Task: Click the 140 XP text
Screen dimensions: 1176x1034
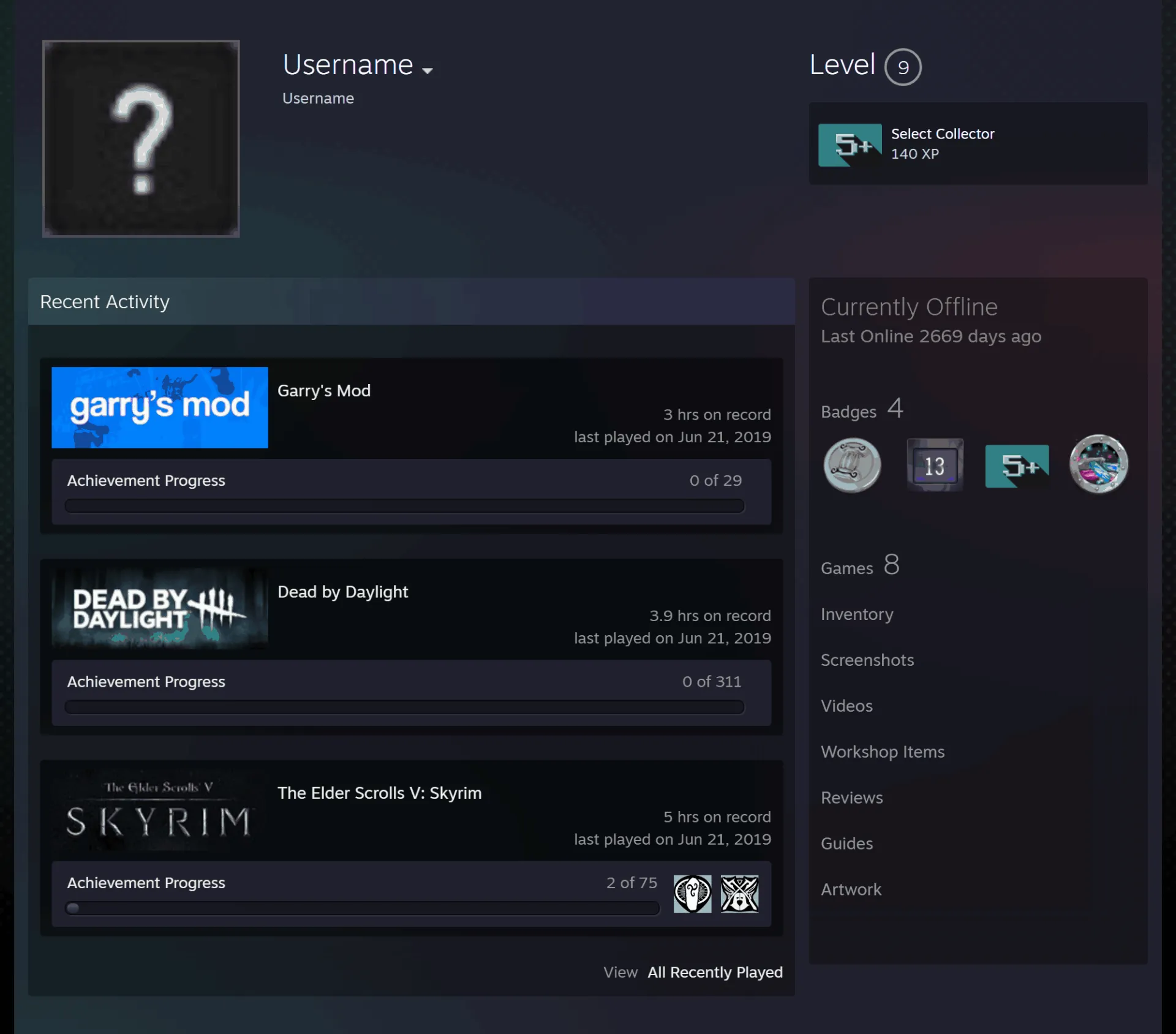Action: pyautogui.click(x=914, y=154)
